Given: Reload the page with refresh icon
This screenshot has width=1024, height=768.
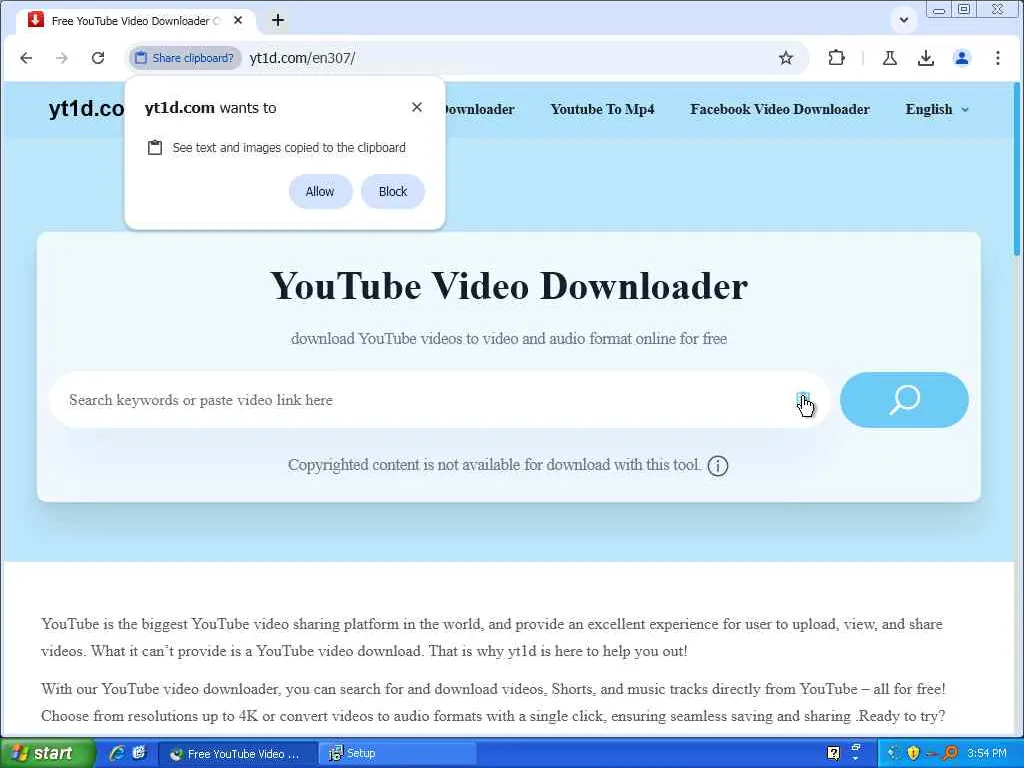Looking at the screenshot, I should 98,58.
